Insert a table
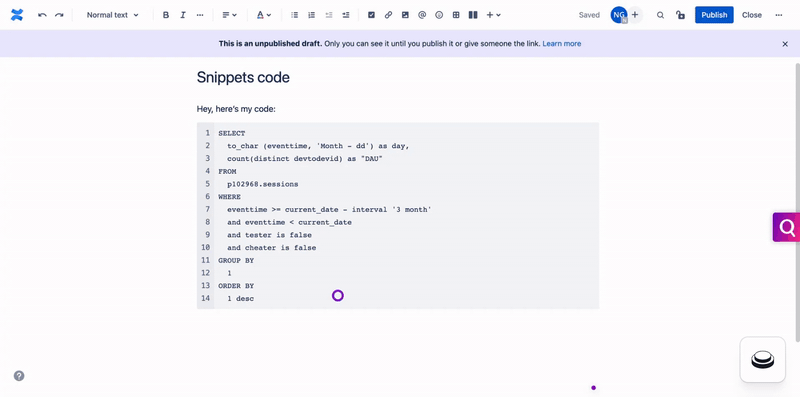Image resolution: width=800 pixels, height=397 pixels. click(x=456, y=15)
